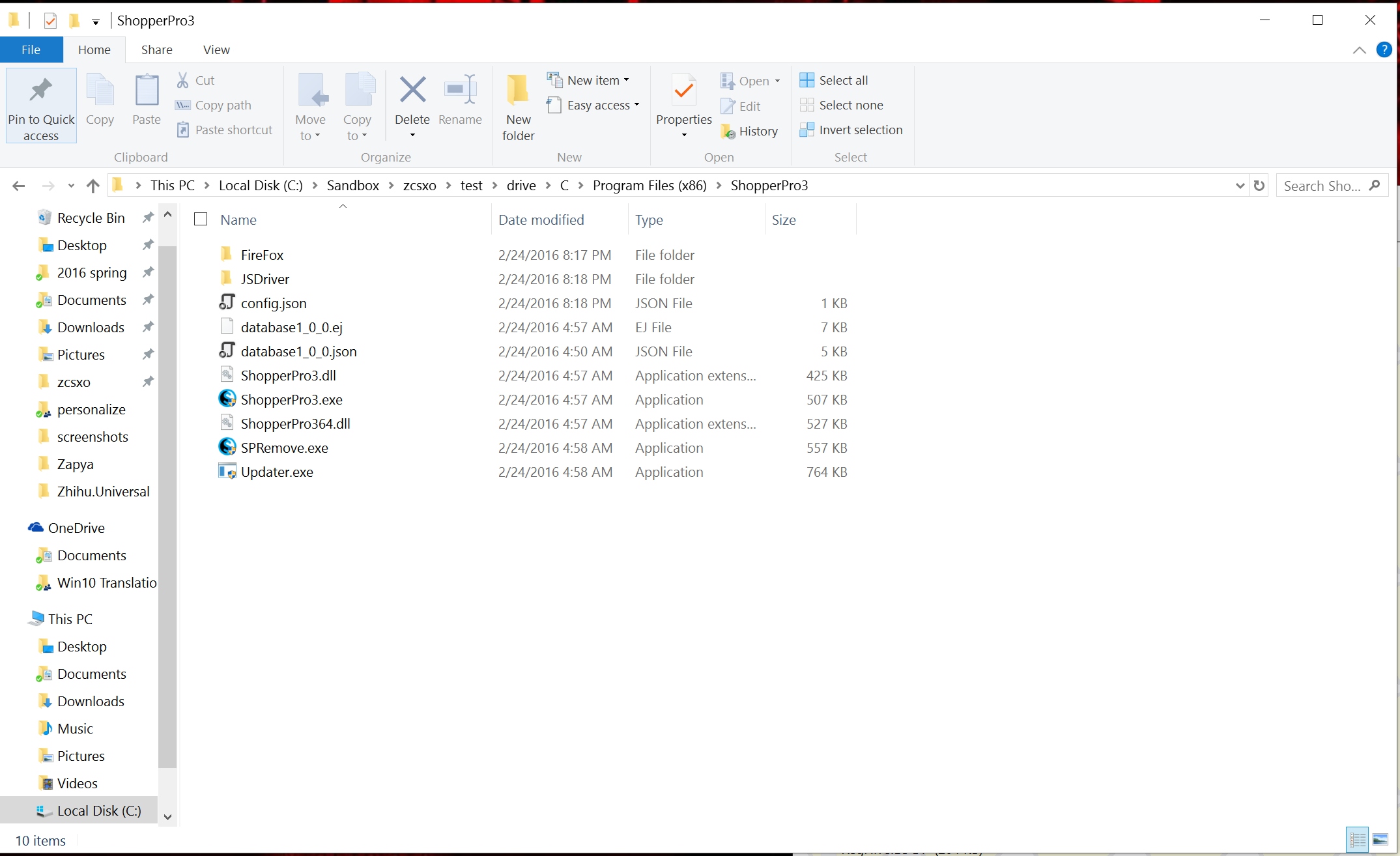The width and height of the screenshot is (1400, 856).
Task: Sort files by Date modified column
Action: point(541,220)
